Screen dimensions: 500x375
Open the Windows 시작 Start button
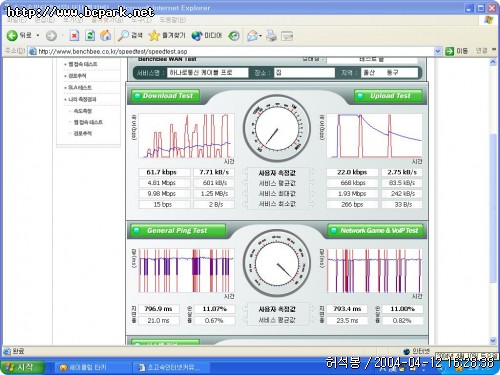pos(22,367)
